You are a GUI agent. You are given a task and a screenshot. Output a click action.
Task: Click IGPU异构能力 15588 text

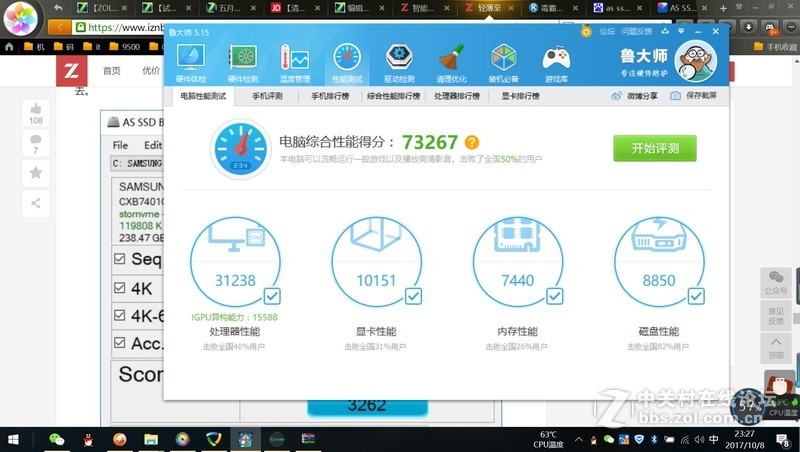(235, 317)
